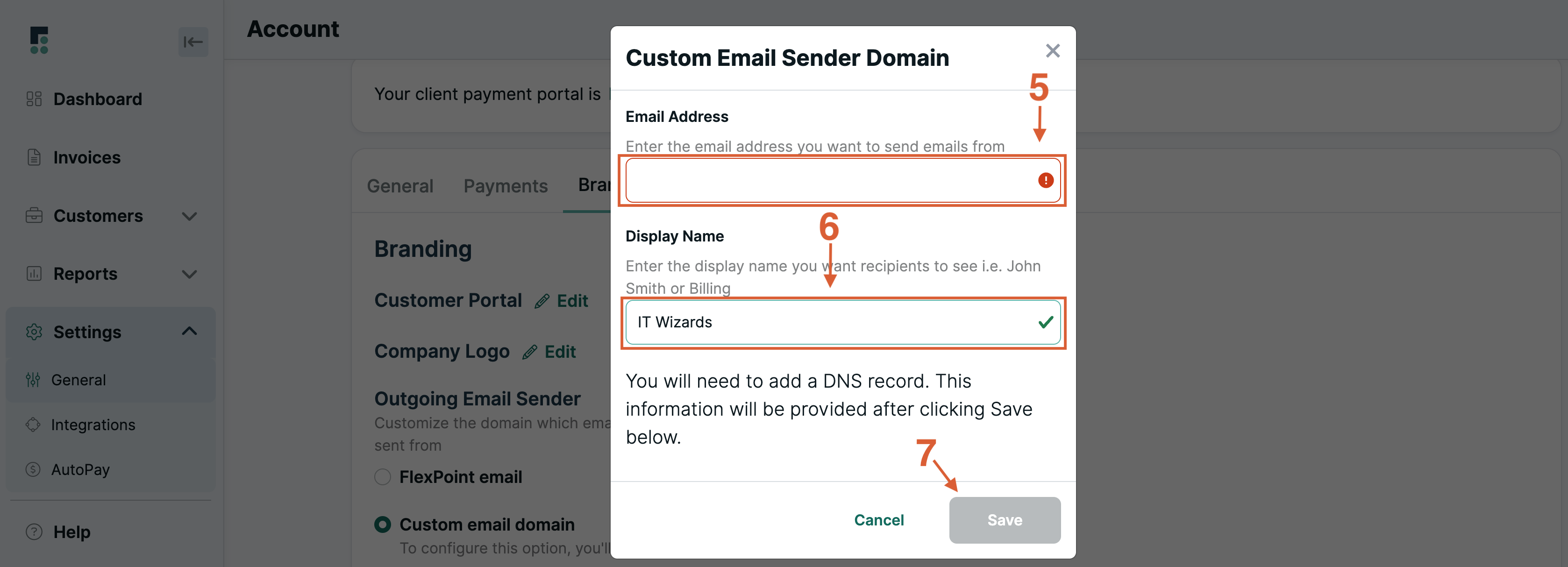Viewport: 1568px width, 567px height.
Task: Open the Dashboard icon in the sidebar
Action: point(34,99)
